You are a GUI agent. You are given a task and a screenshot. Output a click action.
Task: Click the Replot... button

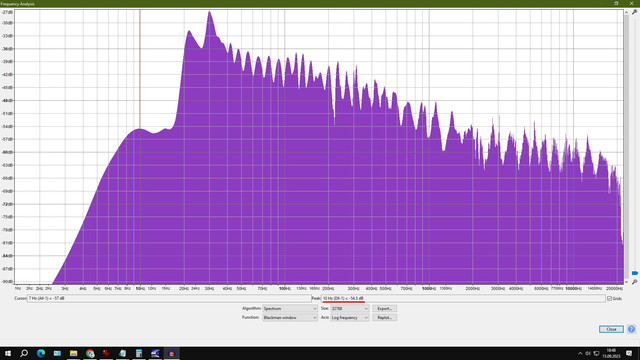384,318
